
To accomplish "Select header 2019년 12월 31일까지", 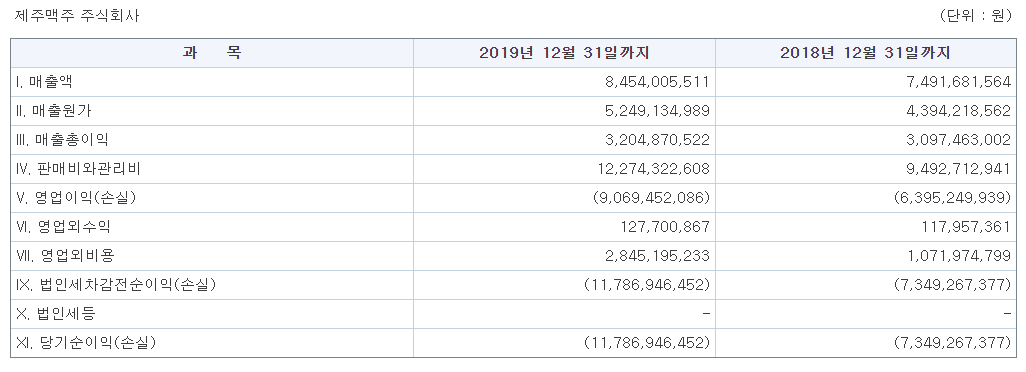I will click(x=564, y=53).
